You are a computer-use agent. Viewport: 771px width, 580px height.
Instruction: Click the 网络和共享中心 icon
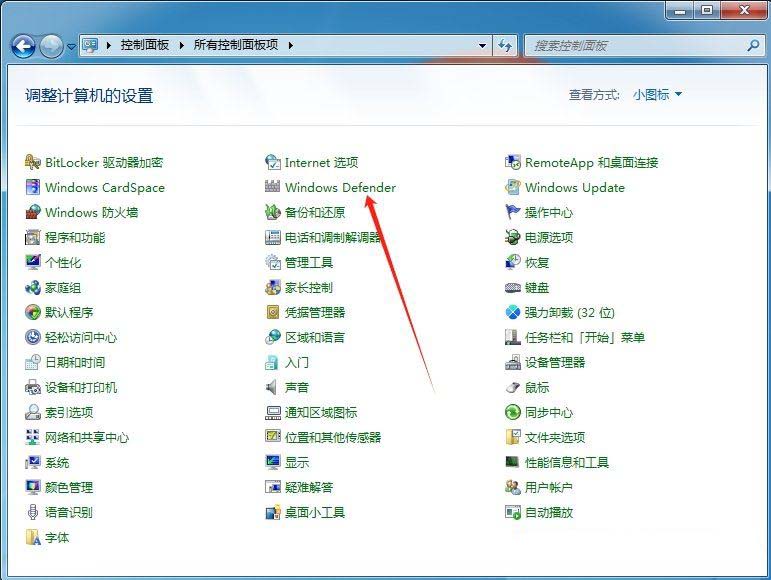32,437
